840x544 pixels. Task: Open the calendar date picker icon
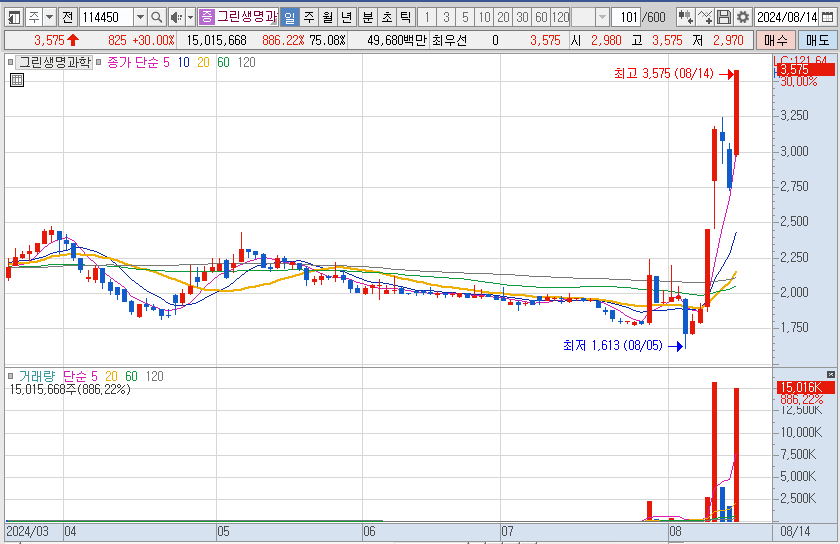[827, 17]
